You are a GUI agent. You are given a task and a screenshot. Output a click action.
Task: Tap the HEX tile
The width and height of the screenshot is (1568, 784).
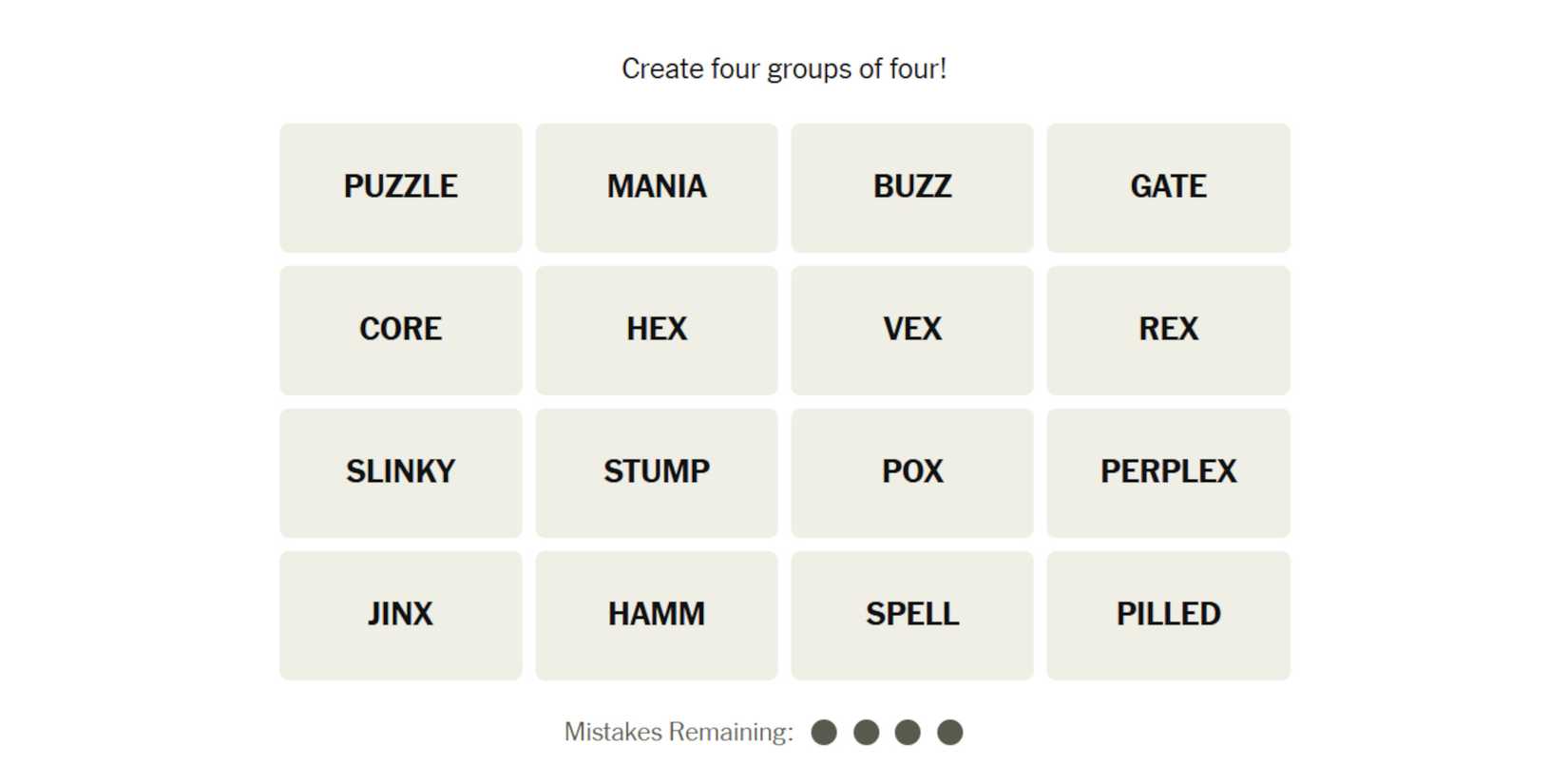656,330
